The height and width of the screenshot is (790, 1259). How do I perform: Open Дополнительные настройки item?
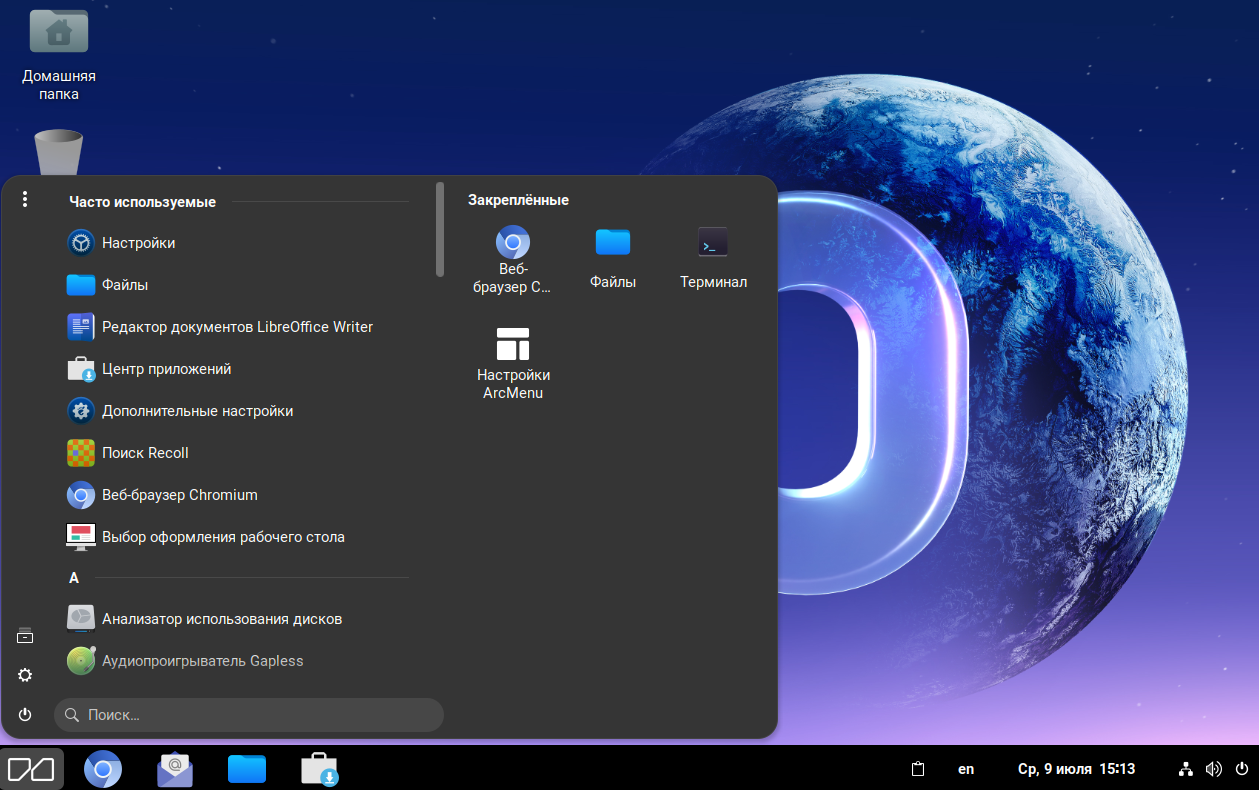197,411
